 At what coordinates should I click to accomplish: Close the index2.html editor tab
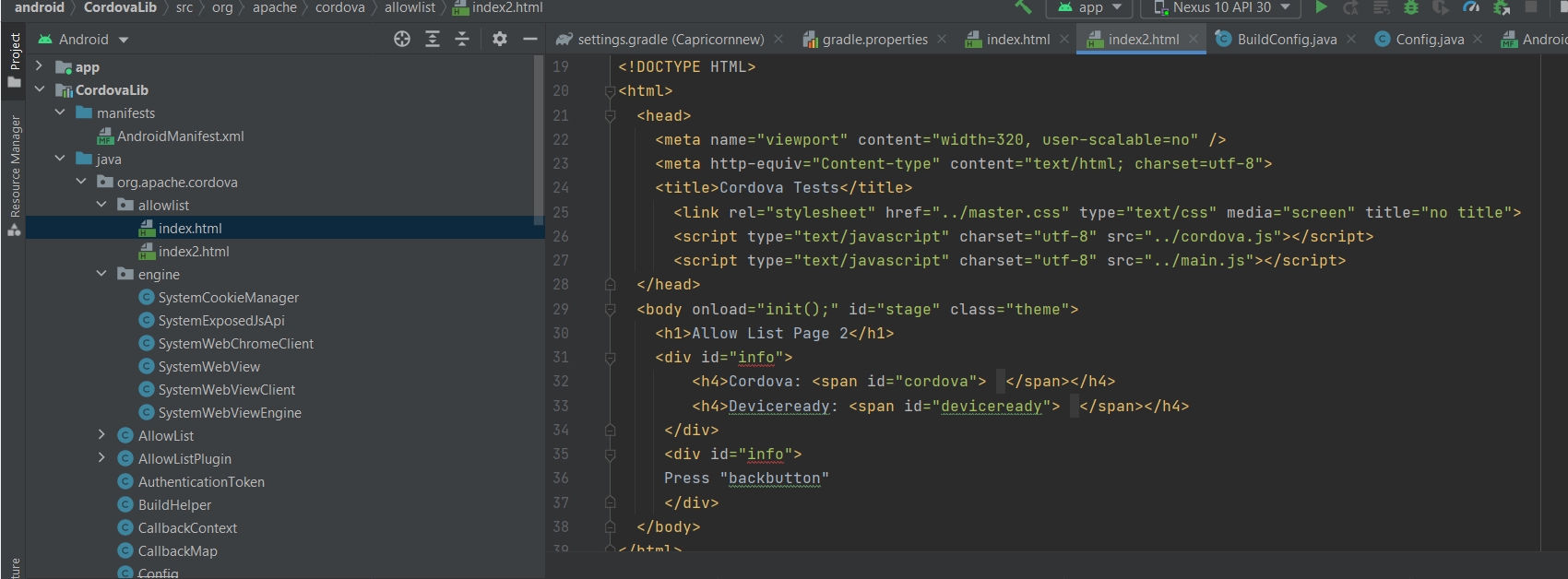point(1194,39)
